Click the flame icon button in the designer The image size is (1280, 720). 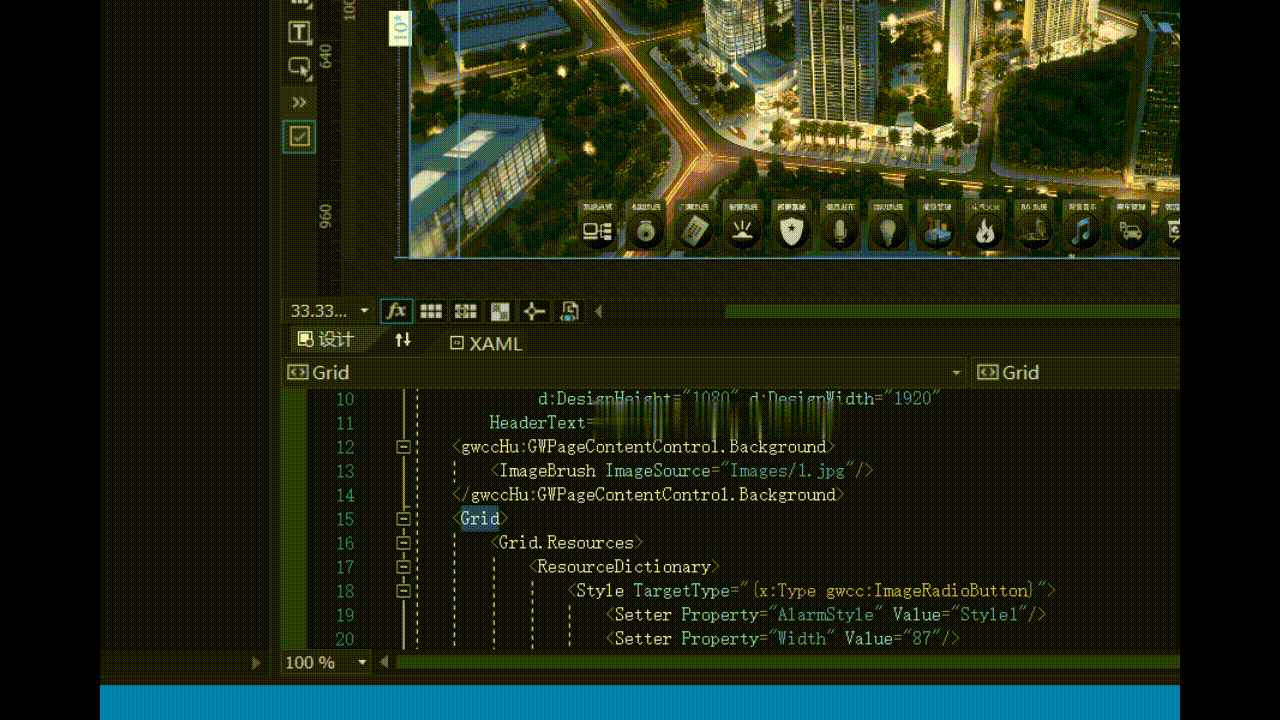point(985,232)
